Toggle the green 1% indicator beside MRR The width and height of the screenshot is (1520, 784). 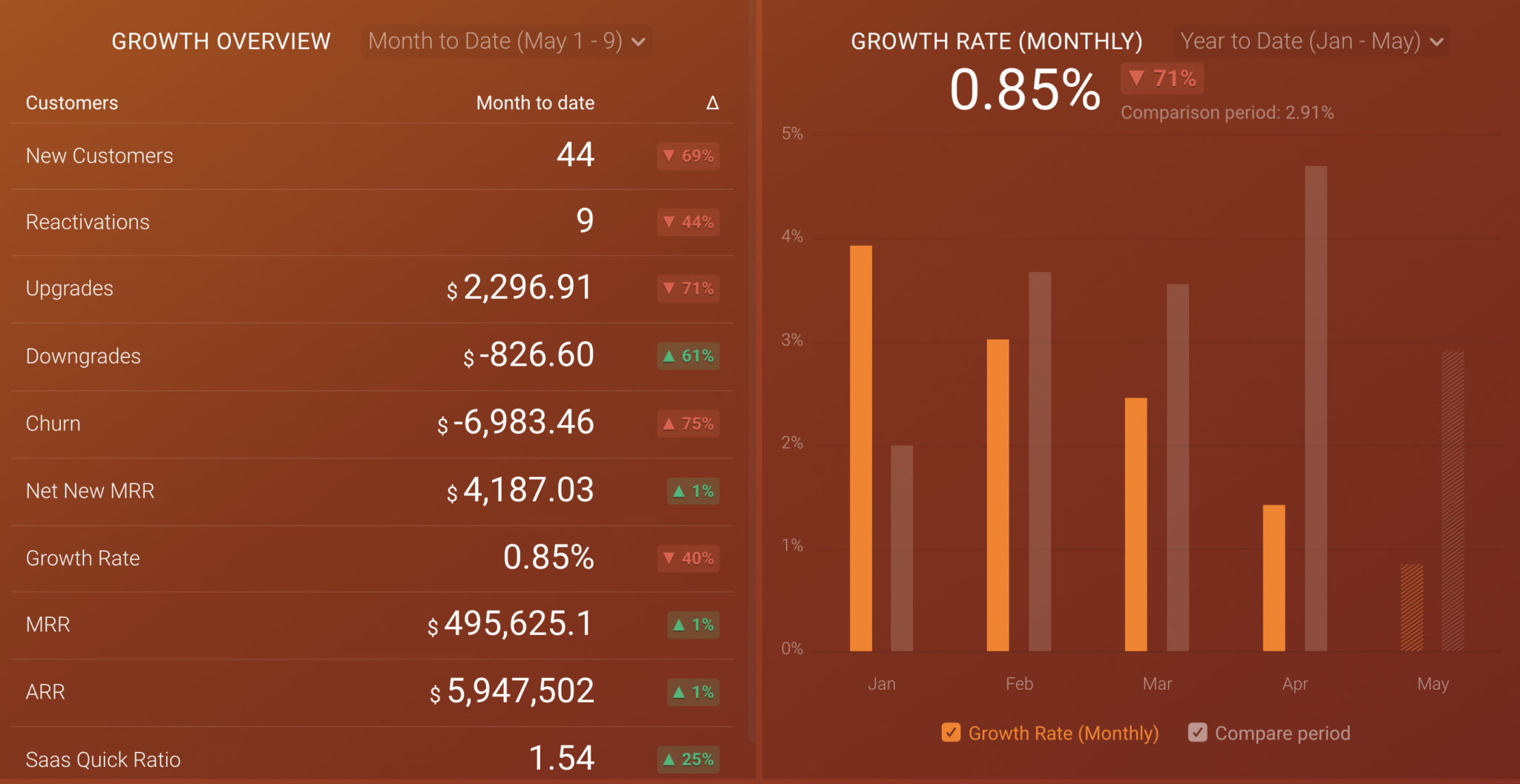(693, 625)
